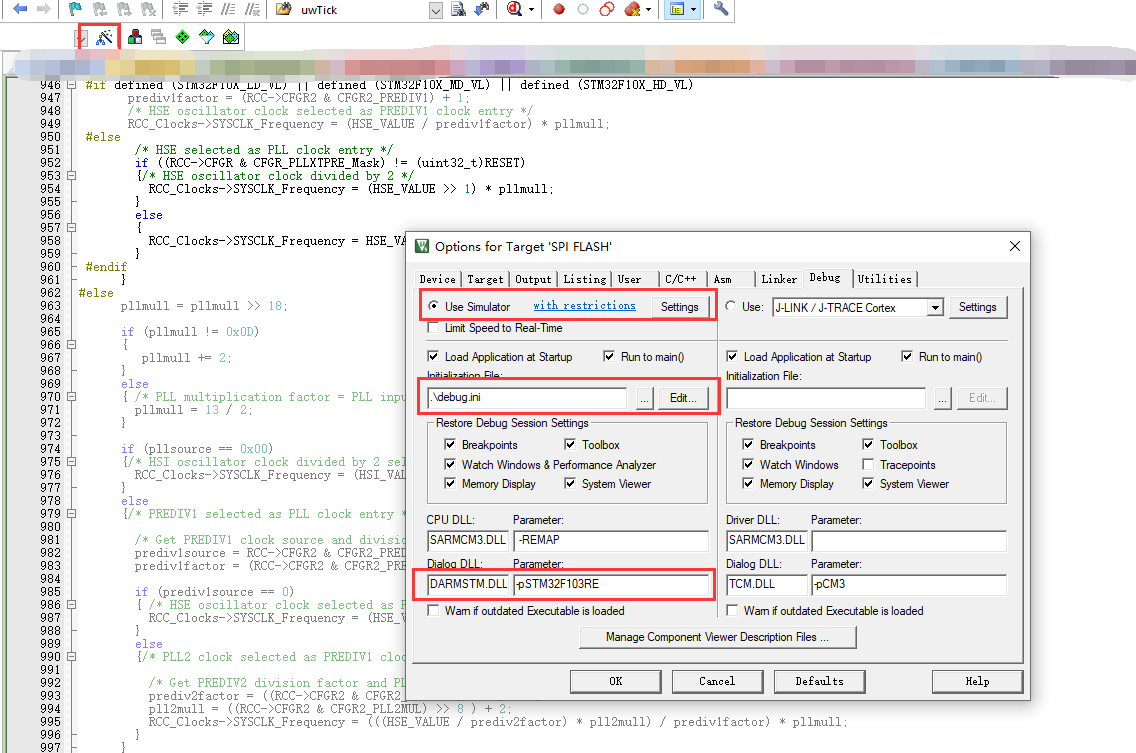
Task: Switch to the Device tab
Action: [438, 279]
